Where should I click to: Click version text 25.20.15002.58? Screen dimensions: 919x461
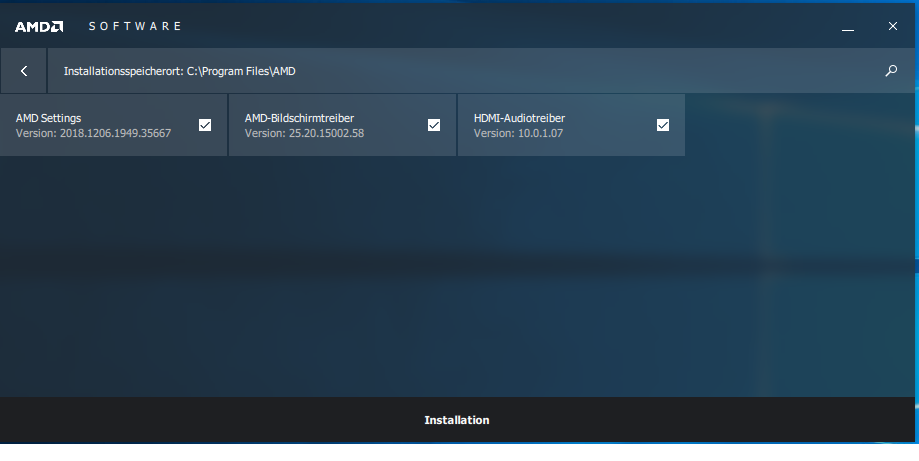(x=326, y=133)
